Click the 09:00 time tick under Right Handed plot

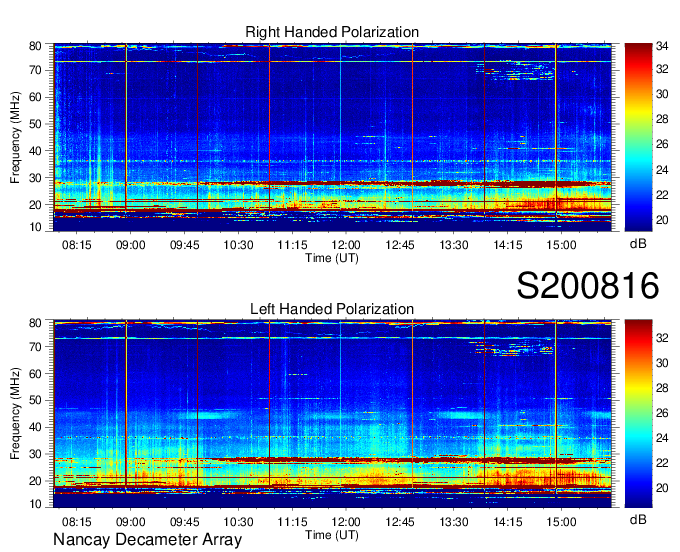[131, 245]
